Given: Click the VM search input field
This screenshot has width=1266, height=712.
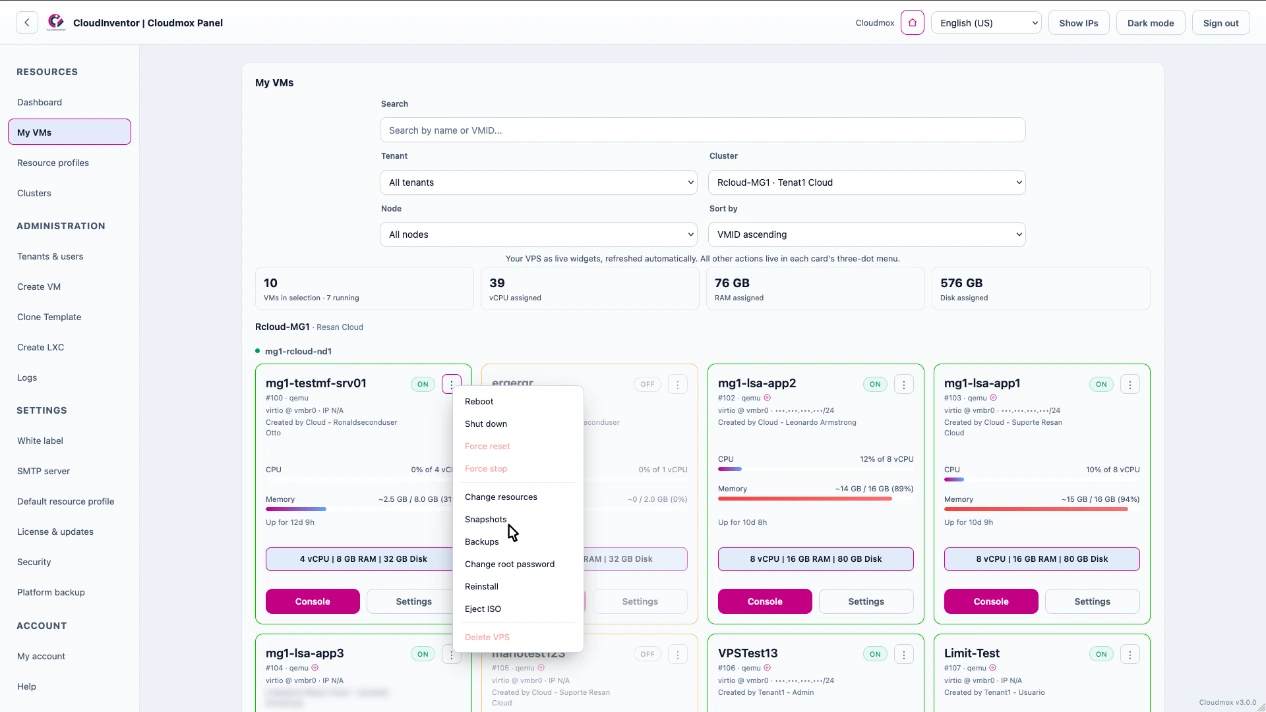Looking at the screenshot, I should (x=703, y=130).
